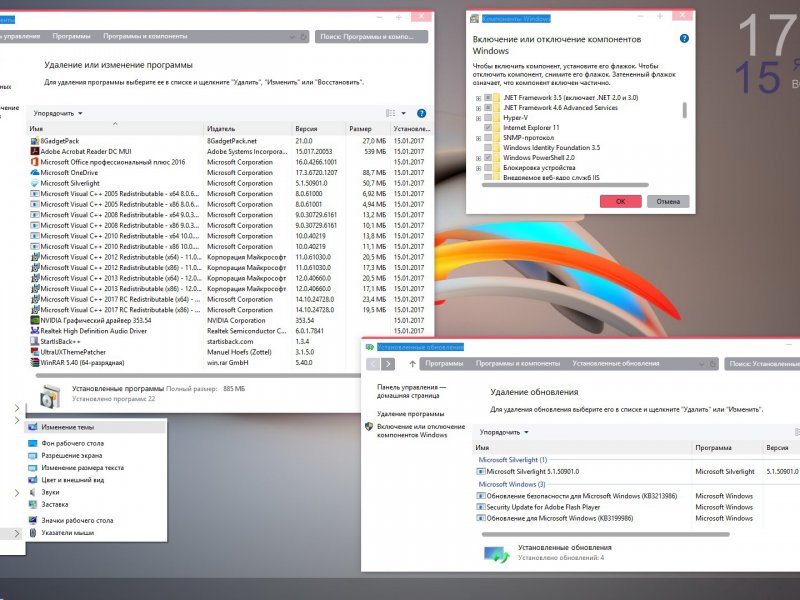Screen dimensions: 800x600
Task: Click the 'Указатели мыши' mouse icon
Action: [33, 533]
